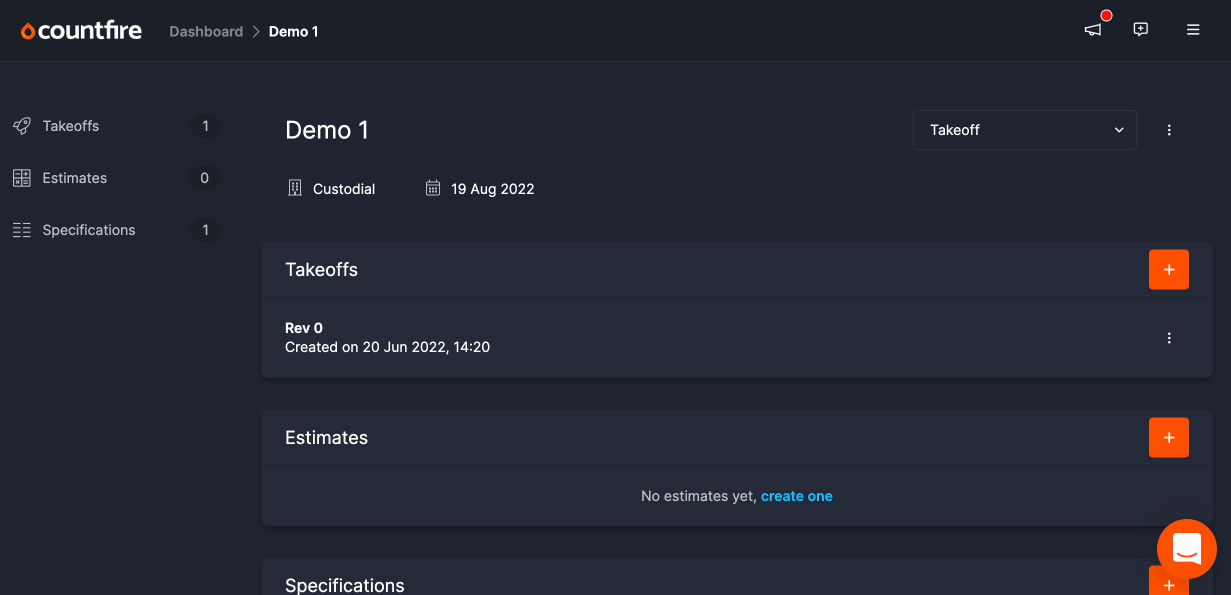The image size is (1231, 595).
Task: Open the feedback chat icon
Action: coord(1140,30)
